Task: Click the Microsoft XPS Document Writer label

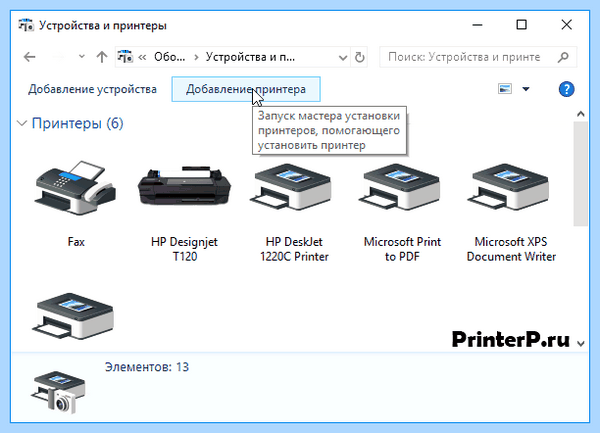Action: (511, 249)
